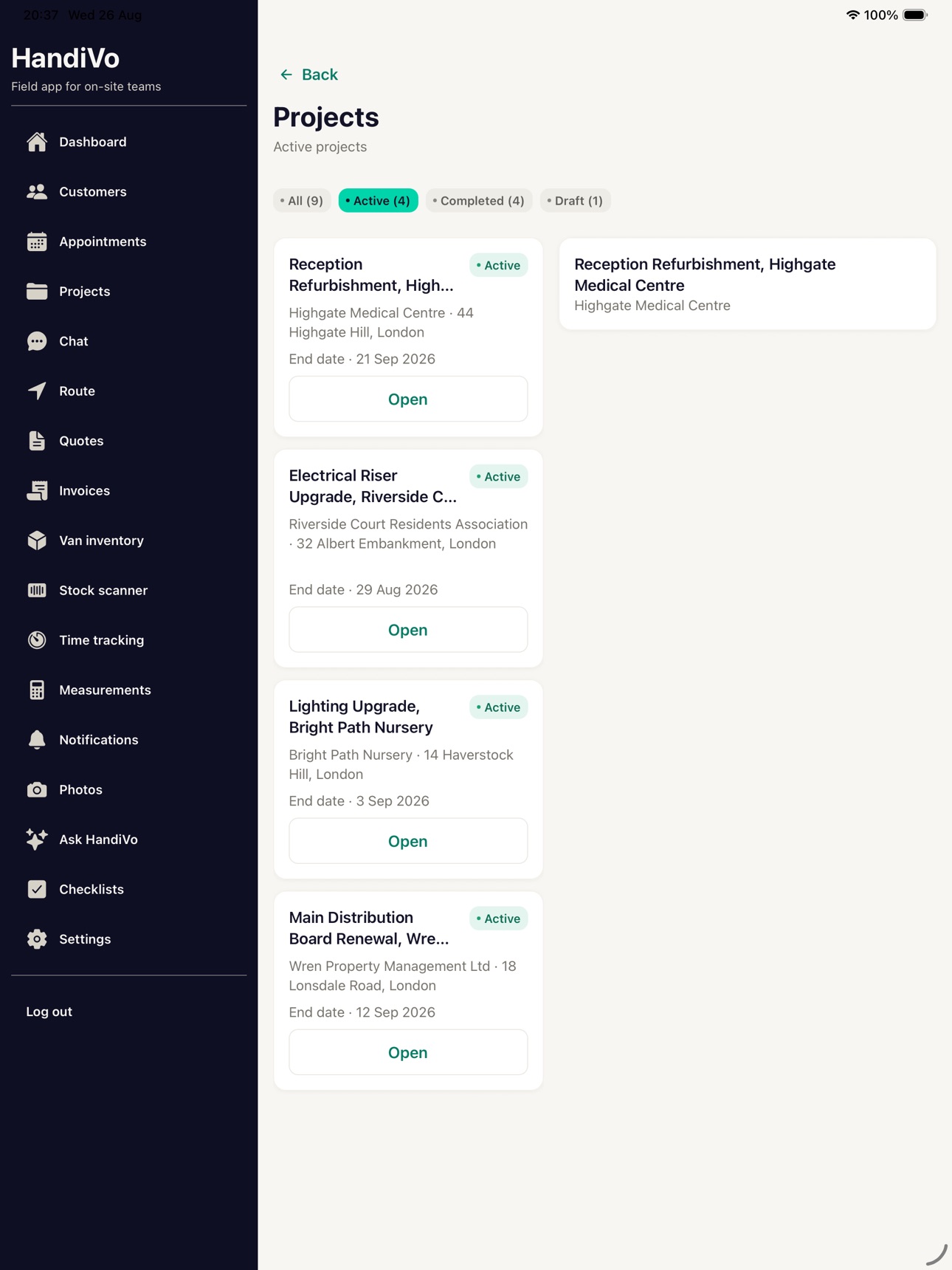Screen dimensions: 952x1270
Task: Click the Measurements calculator icon
Action: point(37,690)
